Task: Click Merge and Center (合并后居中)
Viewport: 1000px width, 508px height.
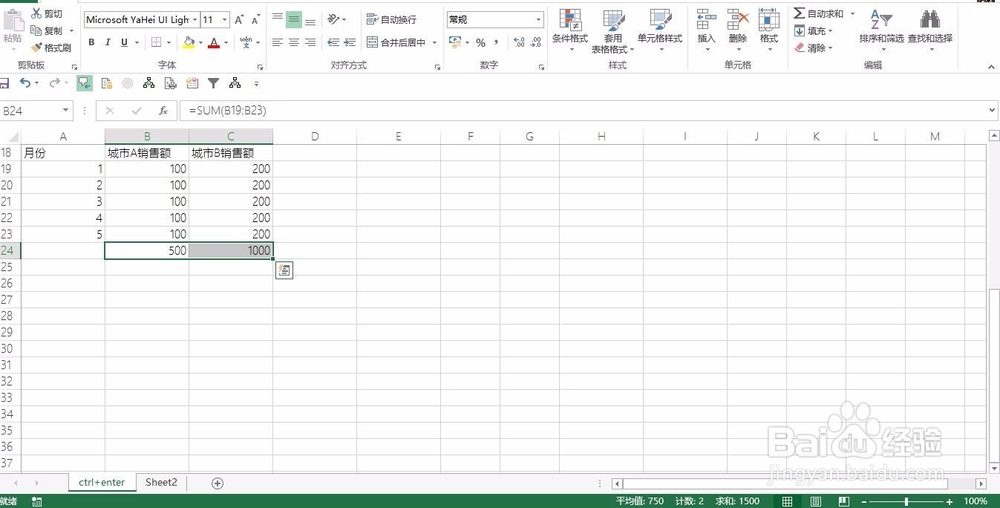Action: (x=397, y=42)
